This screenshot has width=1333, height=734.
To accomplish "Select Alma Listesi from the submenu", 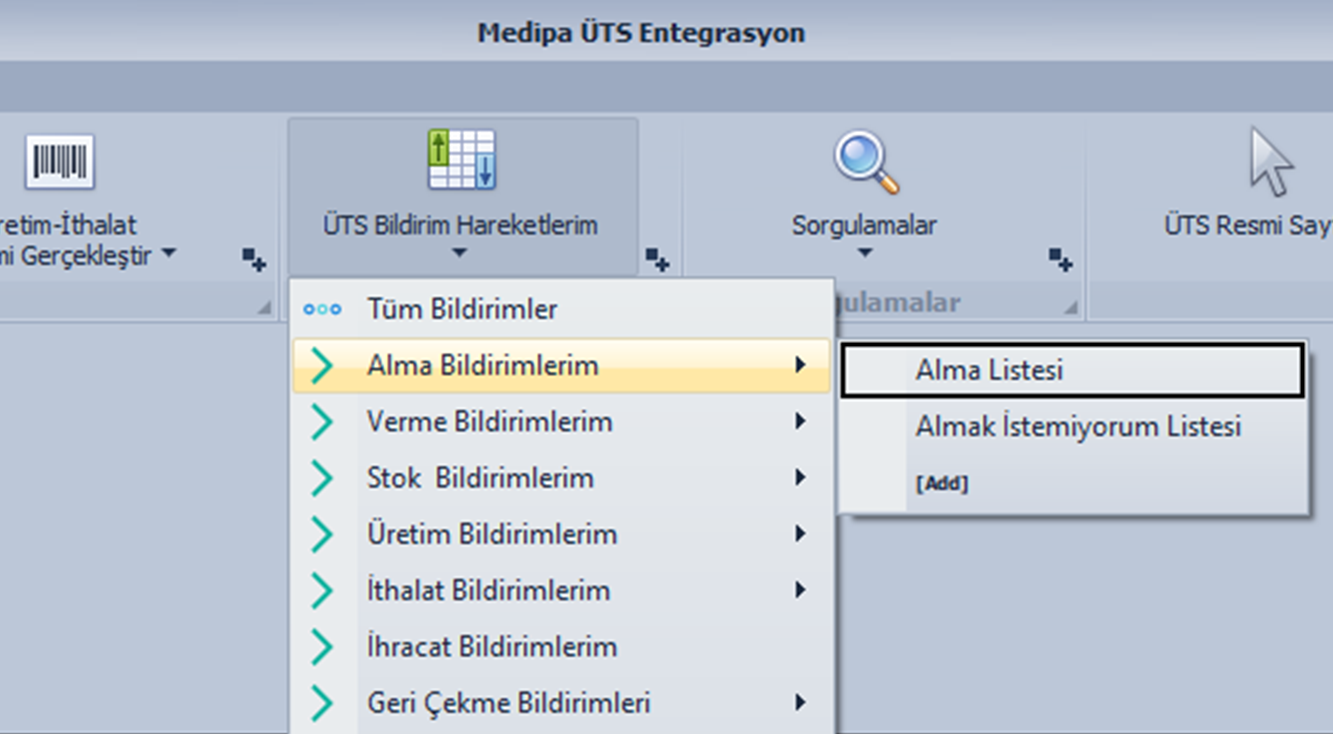I will click(x=988, y=371).
